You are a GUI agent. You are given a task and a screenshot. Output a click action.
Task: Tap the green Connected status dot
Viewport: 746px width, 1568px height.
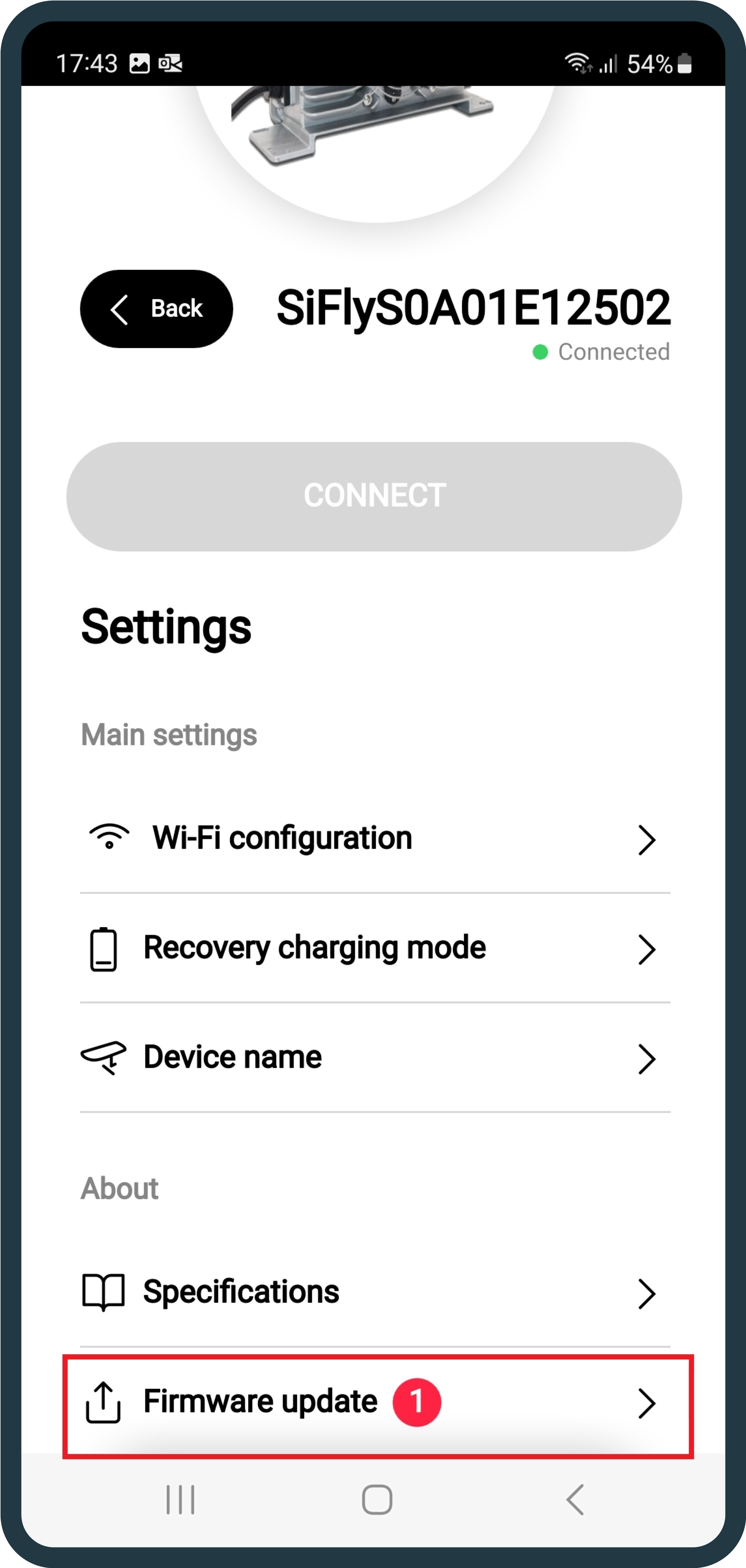point(540,352)
